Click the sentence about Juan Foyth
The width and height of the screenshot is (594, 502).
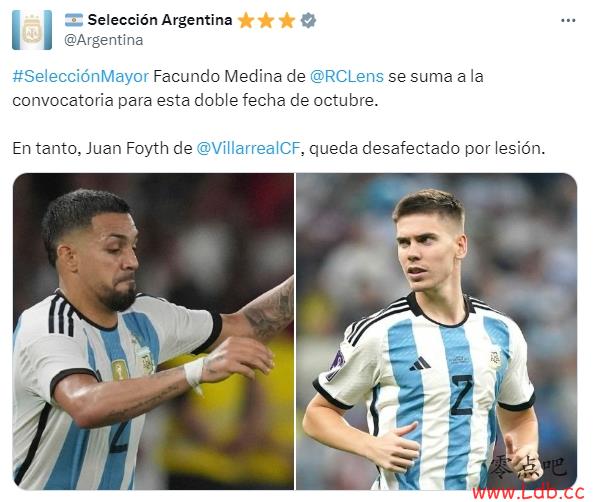click(278, 148)
